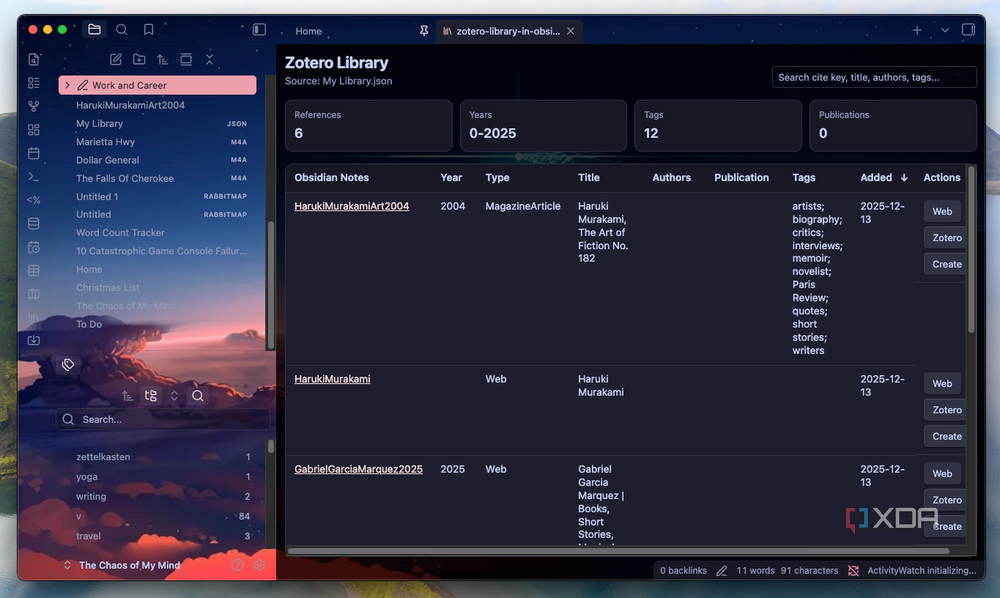Toggle the right sidebar panel
This screenshot has width=1000, height=598.
[968, 29]
